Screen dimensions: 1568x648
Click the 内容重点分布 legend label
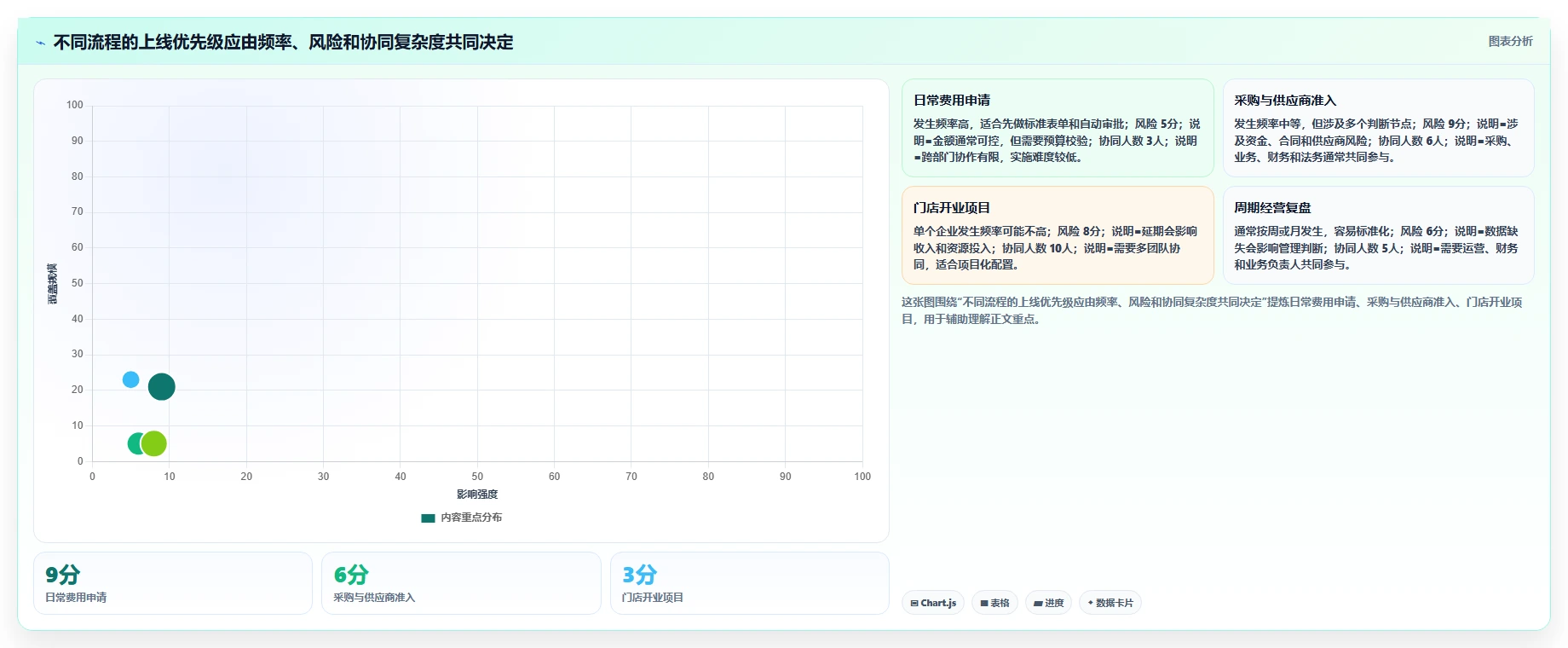tap(471, 518)
